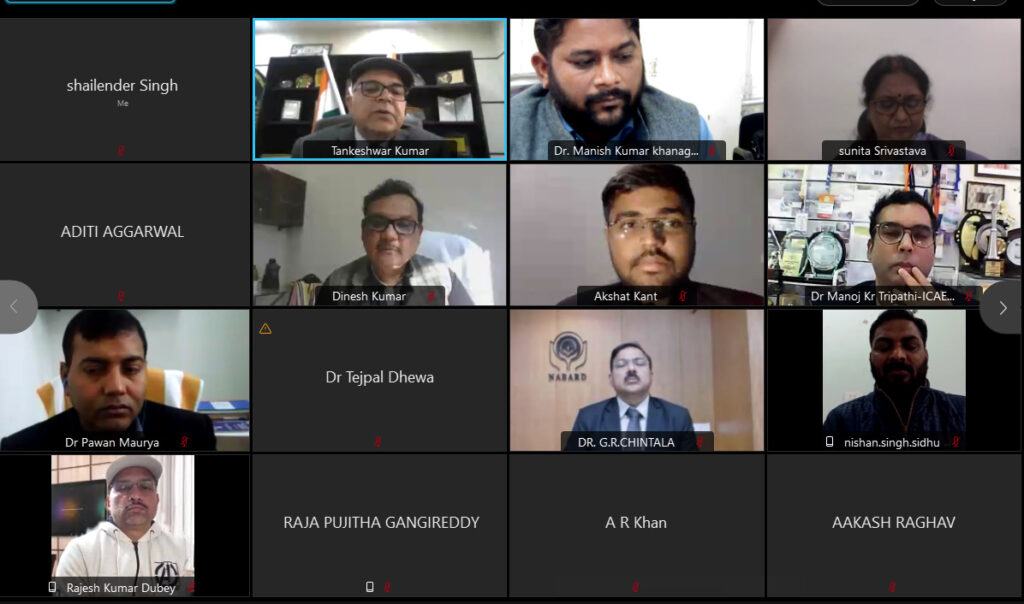The height and width of the screenshot is (604, 1024).
Task: Click muted mic icon beside Akshat Kant name
Action: point(682,296)
